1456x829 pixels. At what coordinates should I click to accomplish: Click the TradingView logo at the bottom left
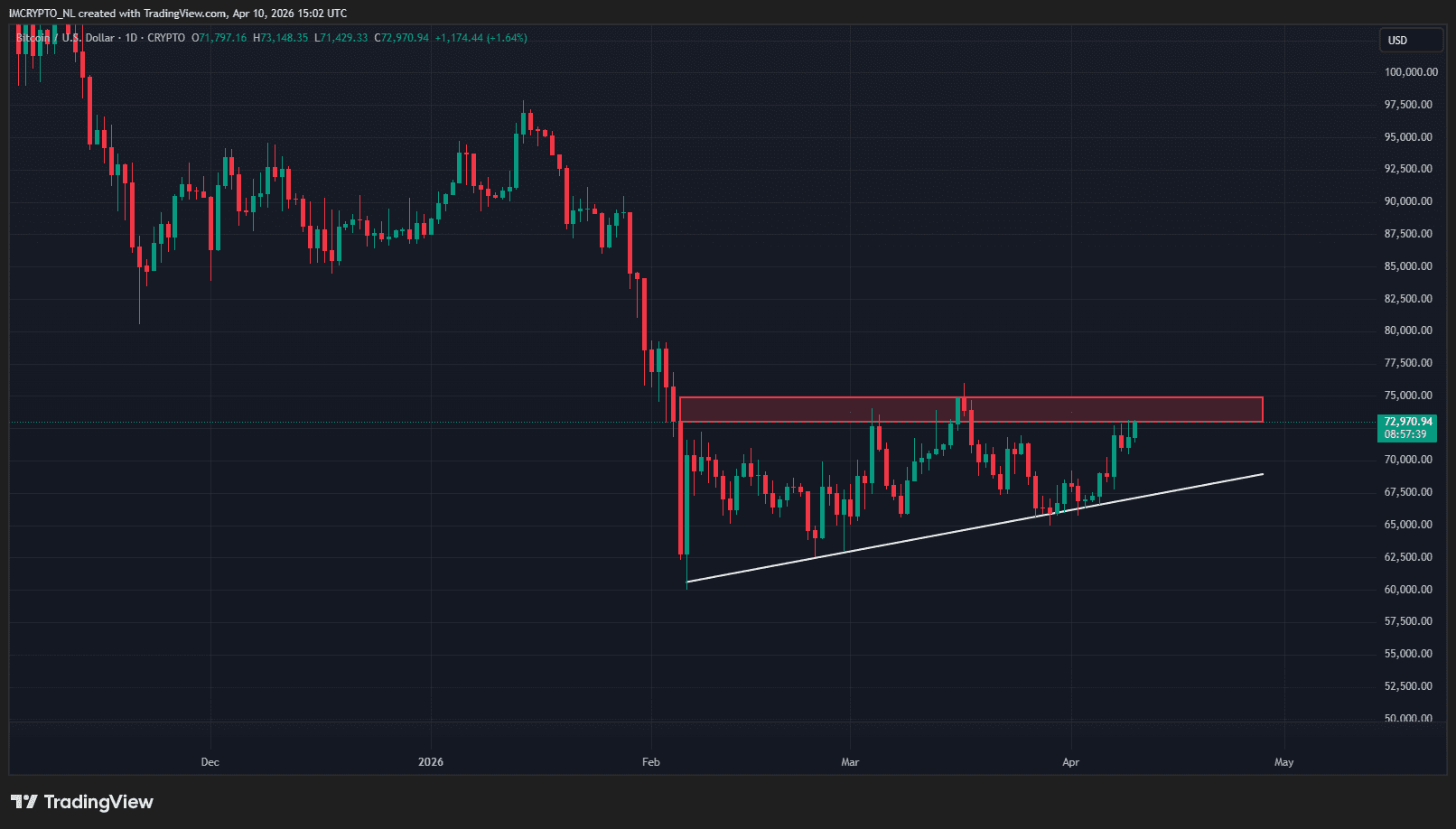pyautogui.click(x=82, y=802)
